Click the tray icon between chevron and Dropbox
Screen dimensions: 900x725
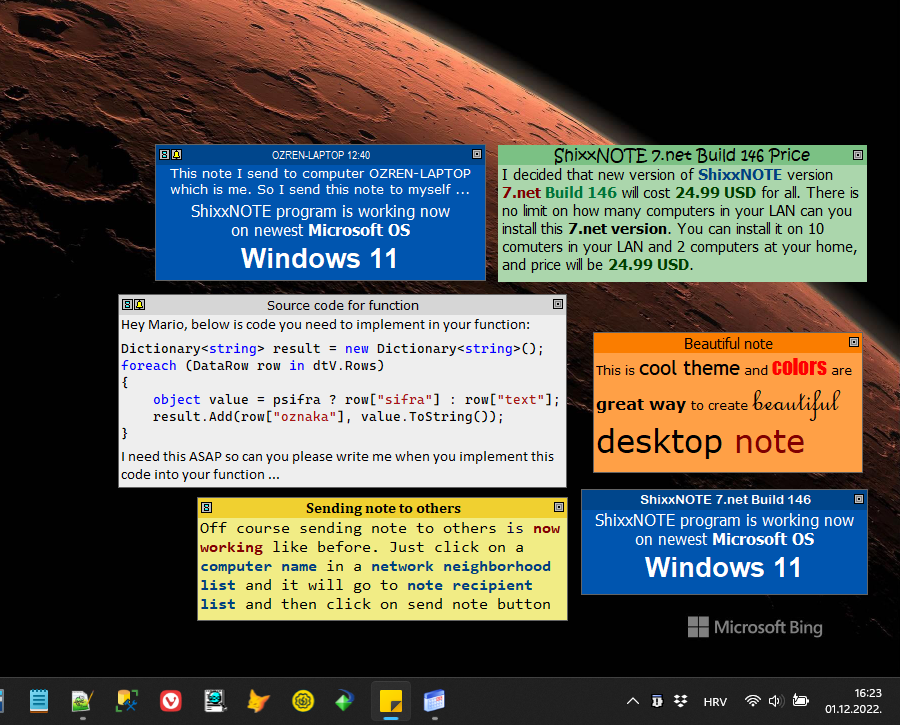point(657,701)
